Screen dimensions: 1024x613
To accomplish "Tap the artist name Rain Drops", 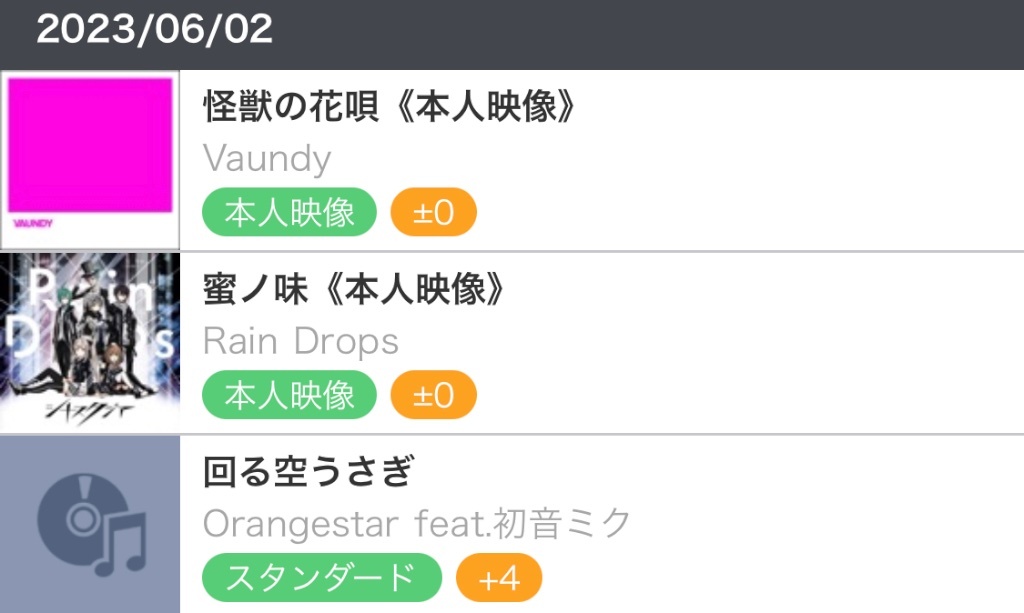I will click(x=300, y=341).
